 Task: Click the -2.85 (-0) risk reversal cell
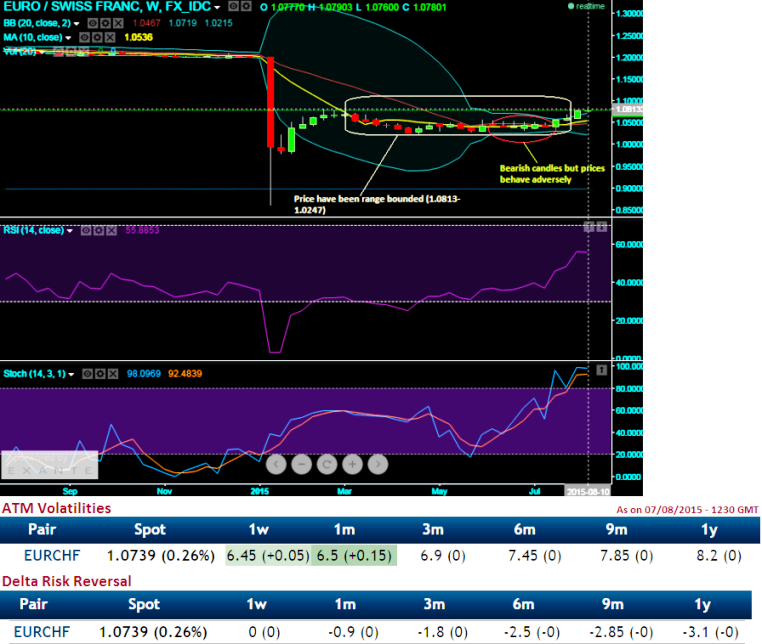(621, 632)
